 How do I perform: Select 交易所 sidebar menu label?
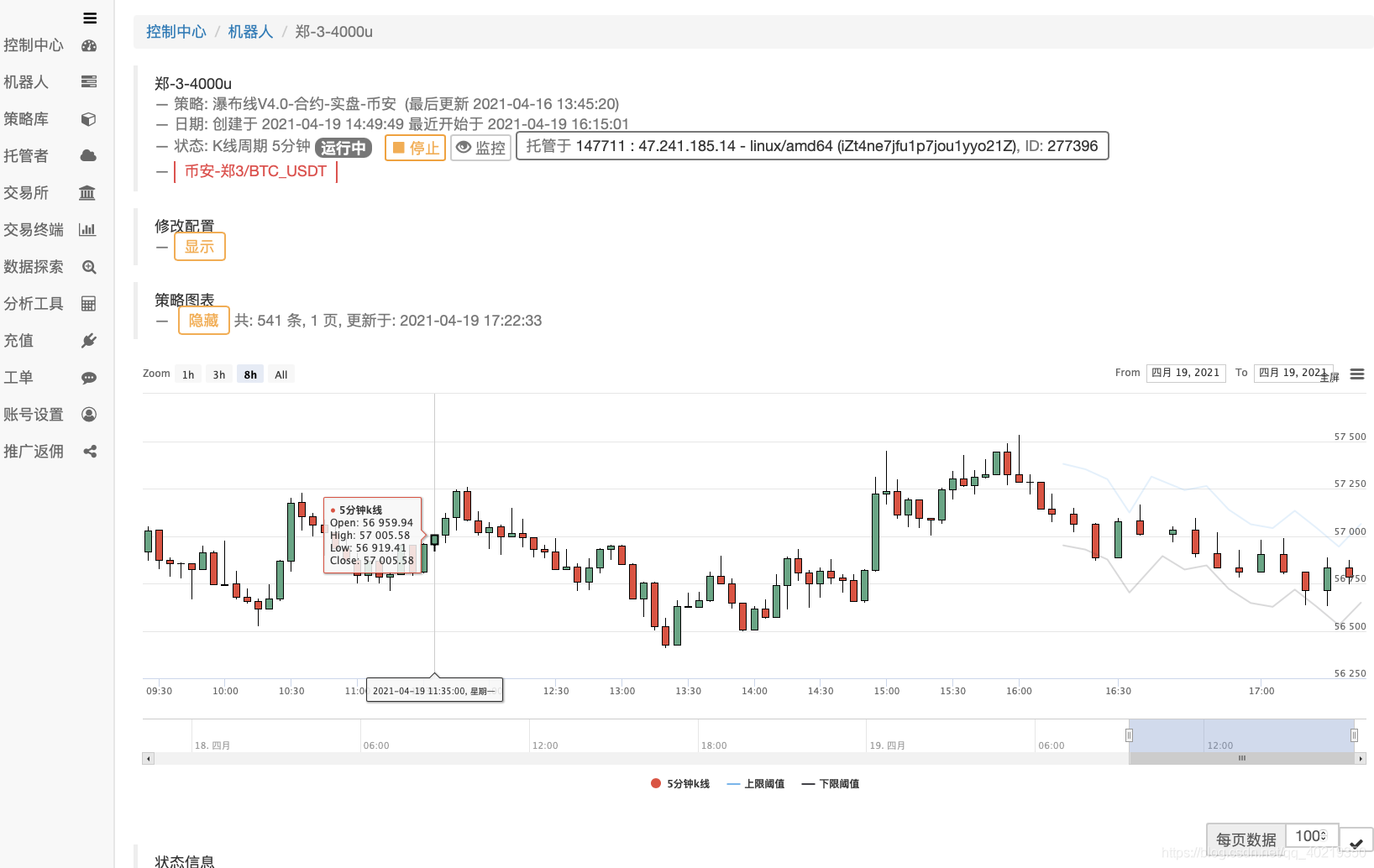(x=26, y=193)
